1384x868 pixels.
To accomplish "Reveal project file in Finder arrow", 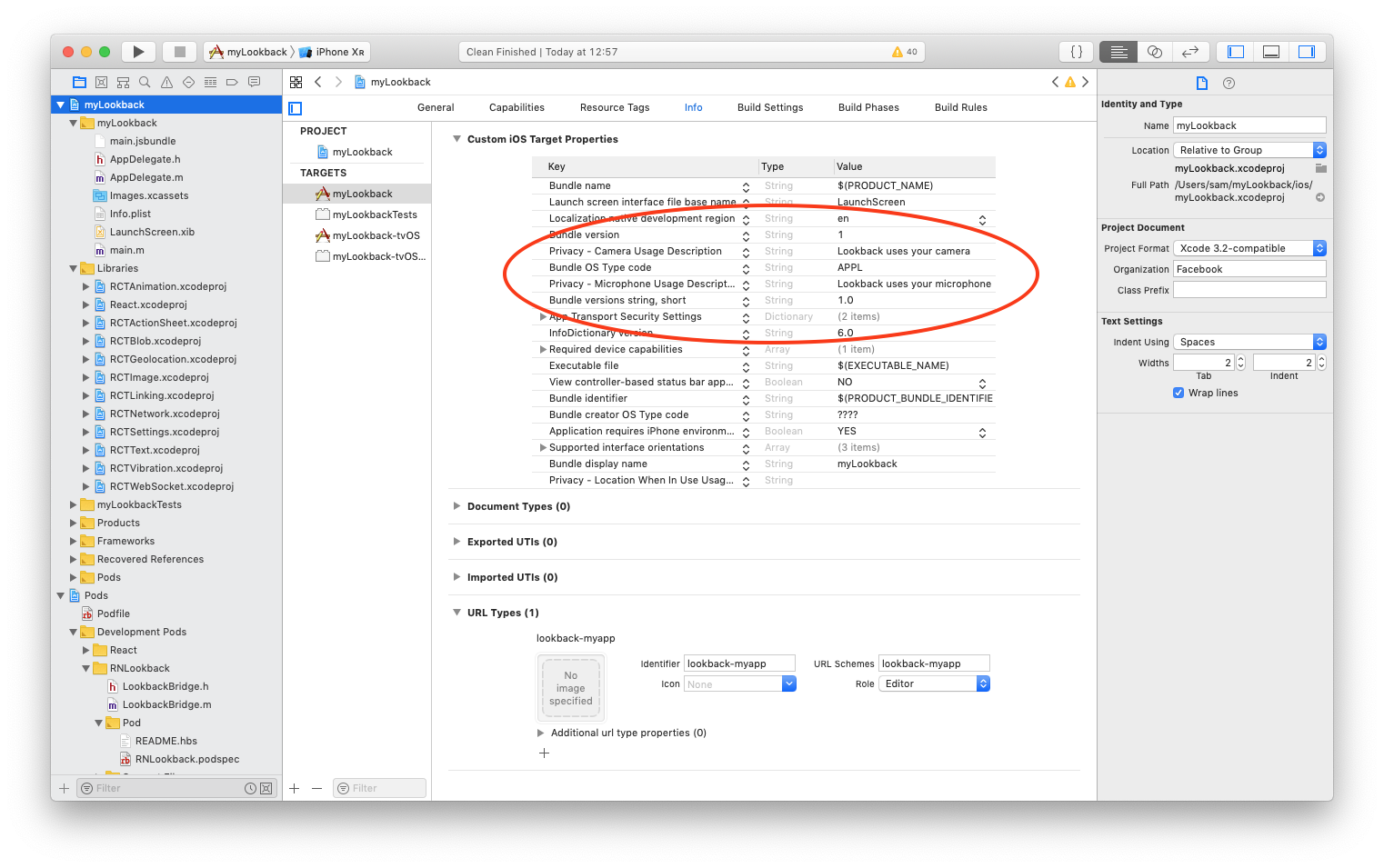I will (x=1320, y=197).
